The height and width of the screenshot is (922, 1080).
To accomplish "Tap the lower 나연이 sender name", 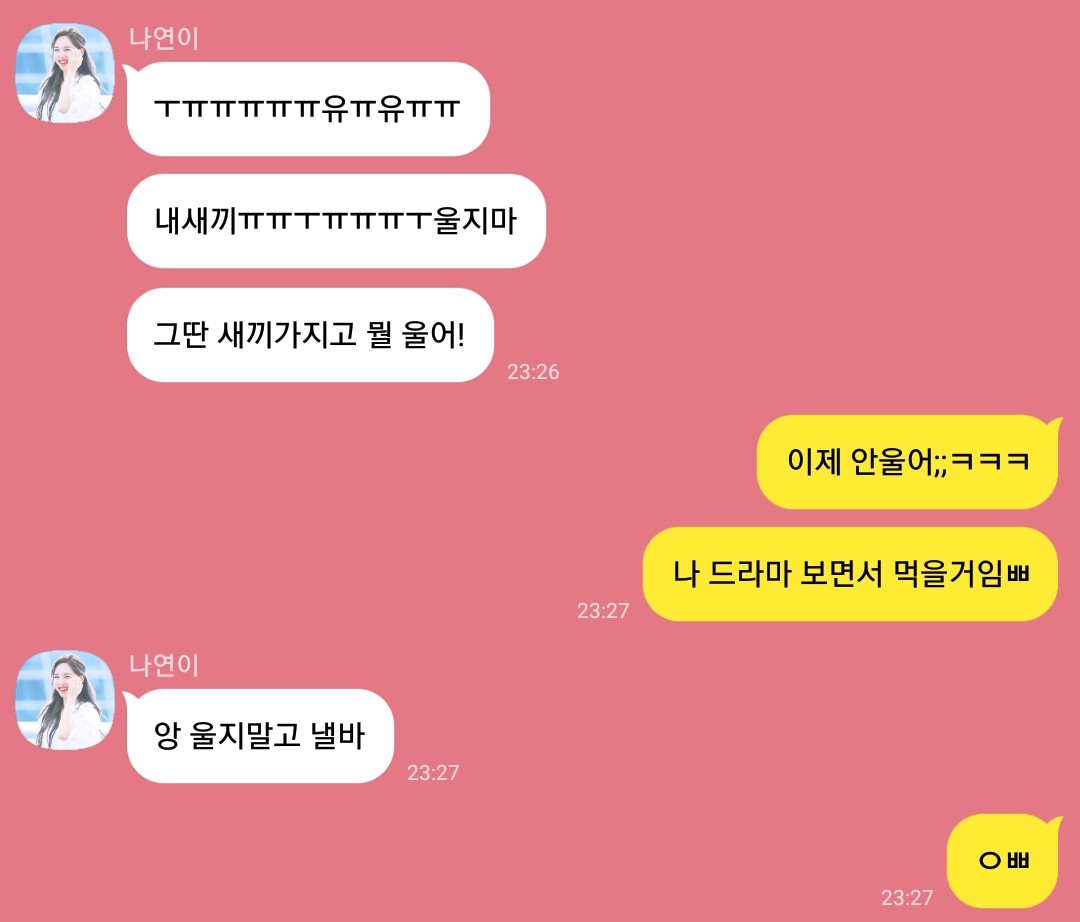I will coord(164,664).
